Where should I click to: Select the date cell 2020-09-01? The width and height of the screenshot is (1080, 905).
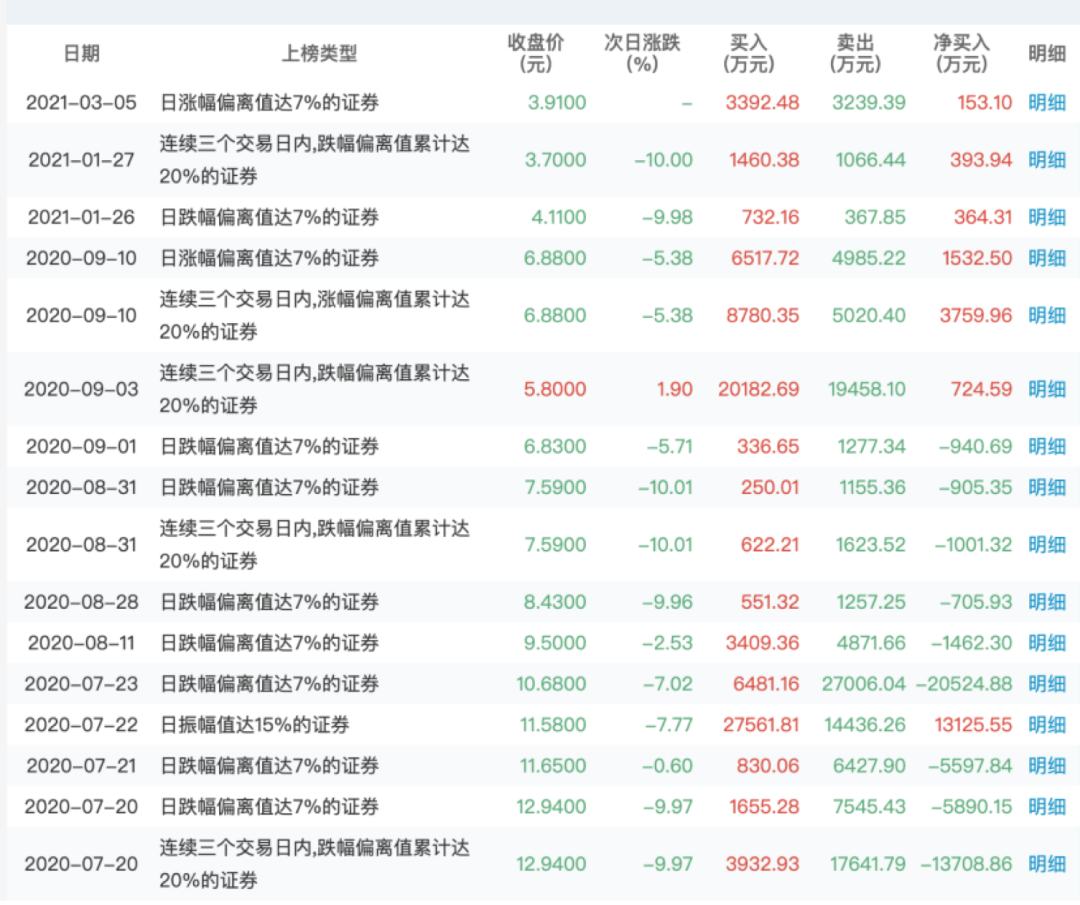tap(81, 446)
